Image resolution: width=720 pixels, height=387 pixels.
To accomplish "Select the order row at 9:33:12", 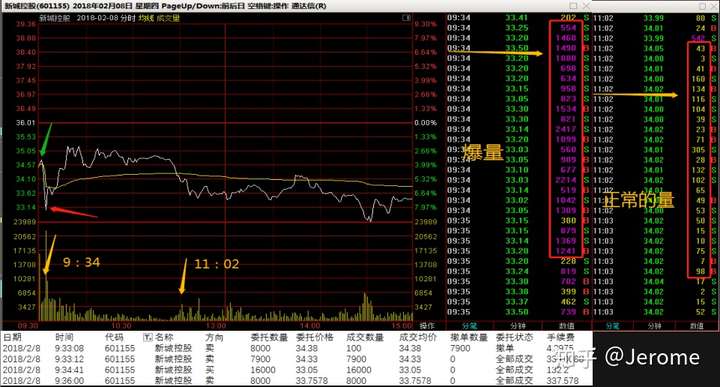I will 297,359.
